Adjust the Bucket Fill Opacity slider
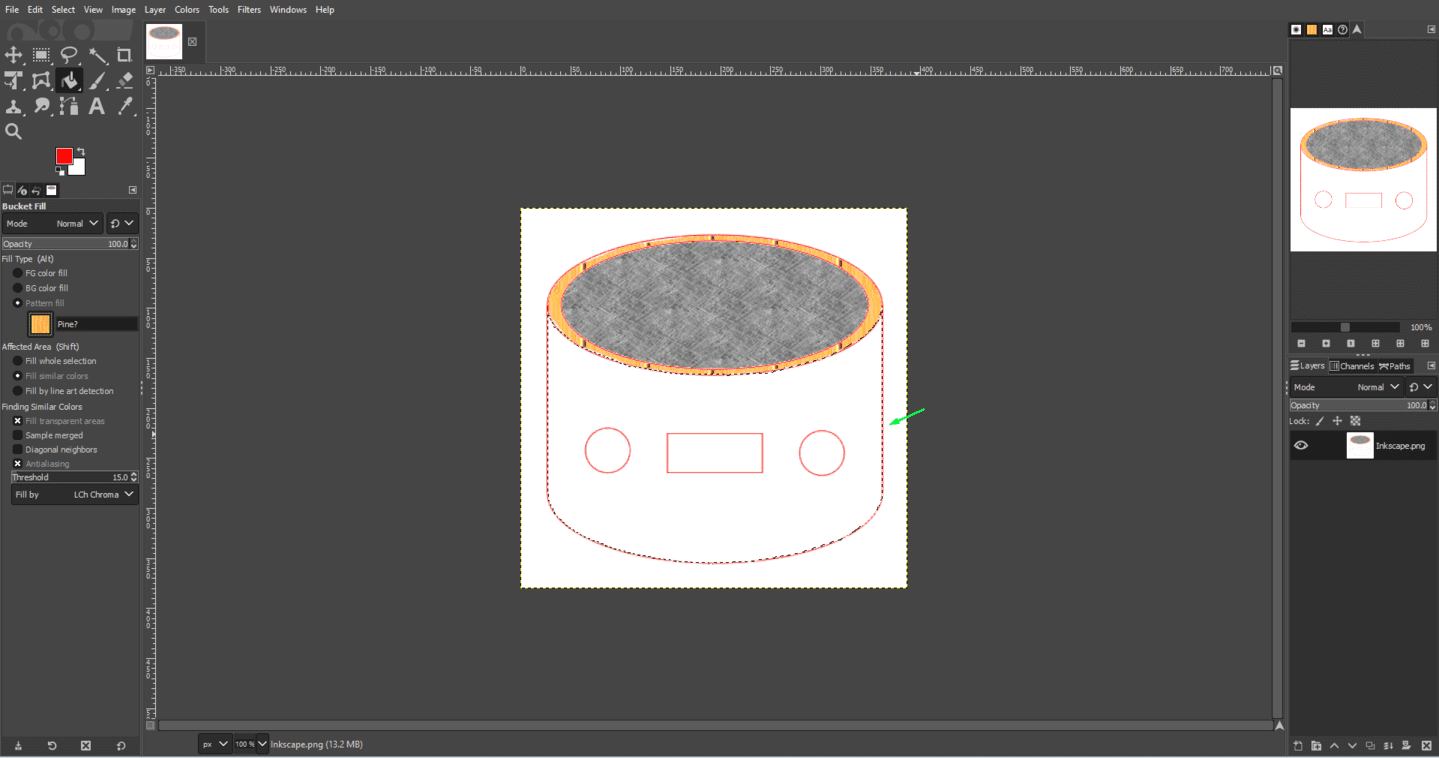 [70, 244]
